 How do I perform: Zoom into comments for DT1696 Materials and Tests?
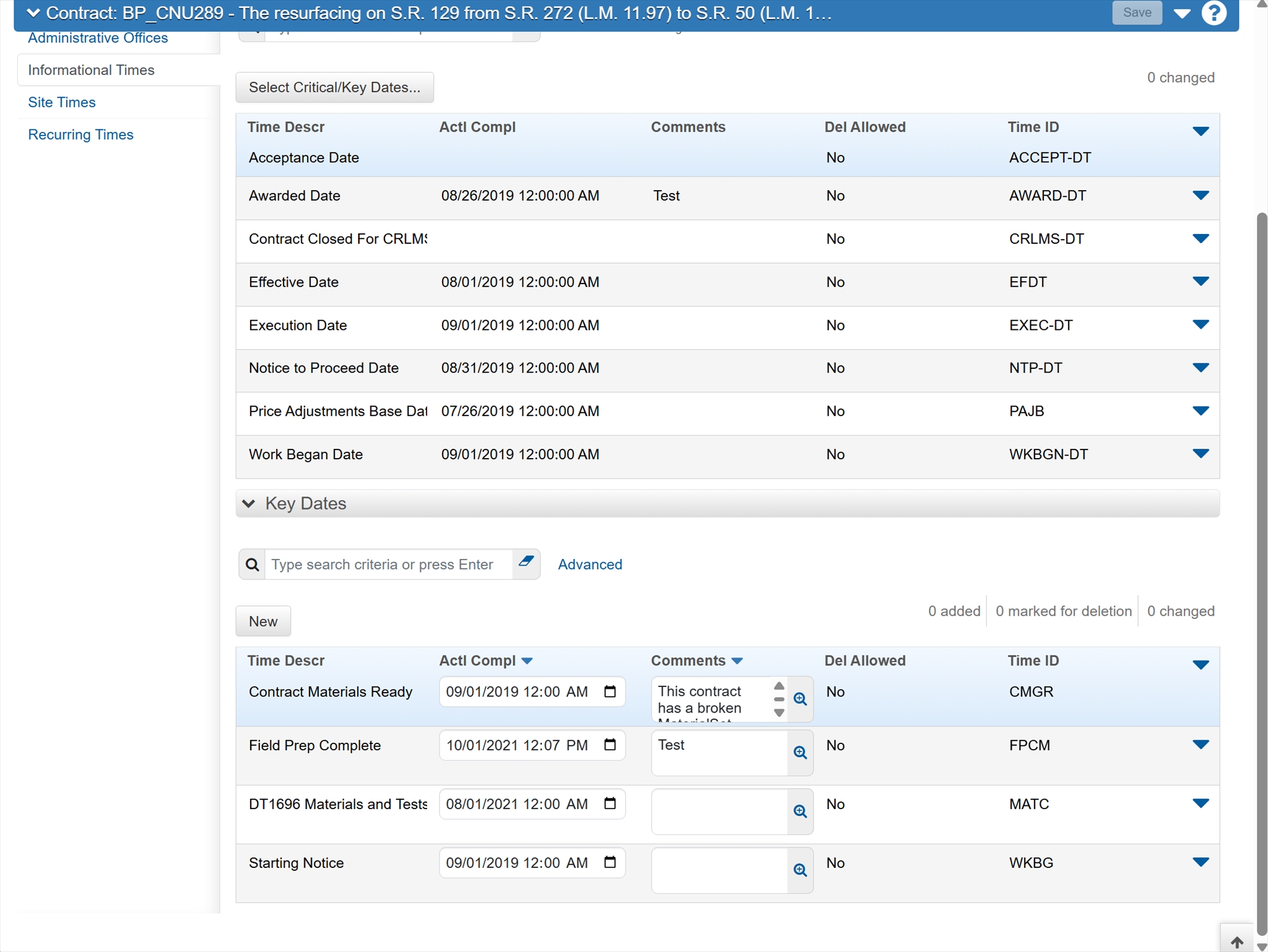pos(800,811)
